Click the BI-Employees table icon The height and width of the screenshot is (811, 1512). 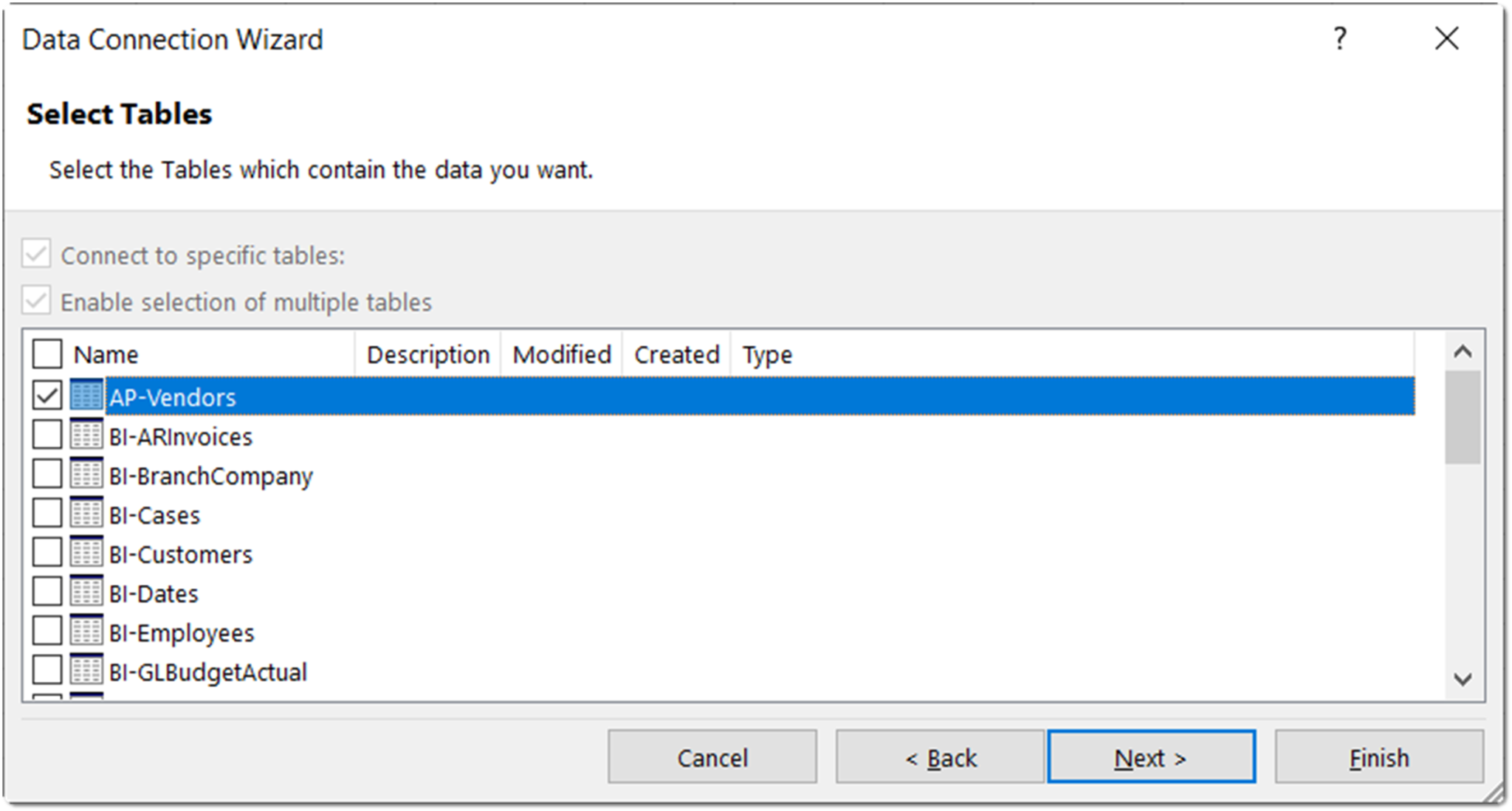point(87,632)
